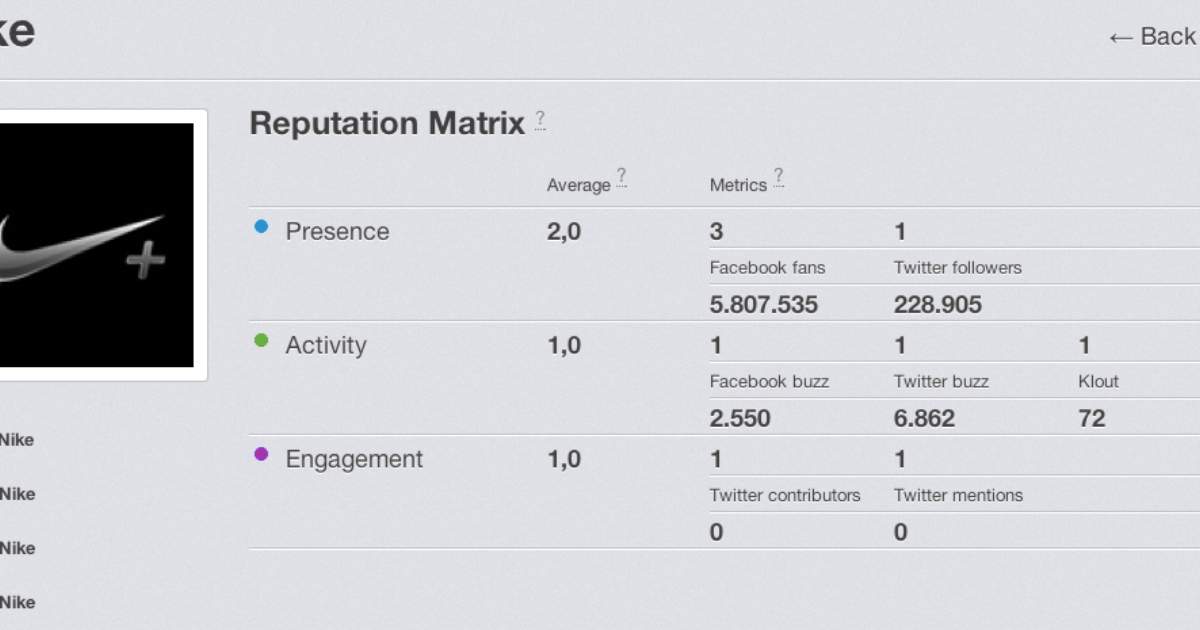Click the blue Presence dot
Screen dimensions: 1200x630
point(262,227)
